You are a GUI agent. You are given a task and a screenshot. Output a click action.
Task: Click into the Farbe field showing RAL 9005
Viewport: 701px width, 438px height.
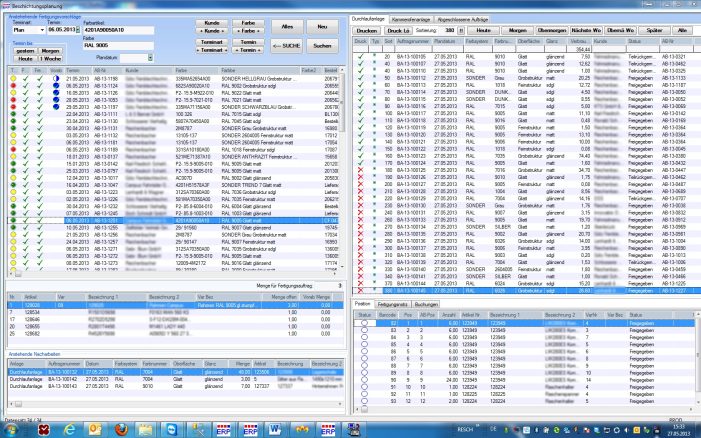coord(118,46)
